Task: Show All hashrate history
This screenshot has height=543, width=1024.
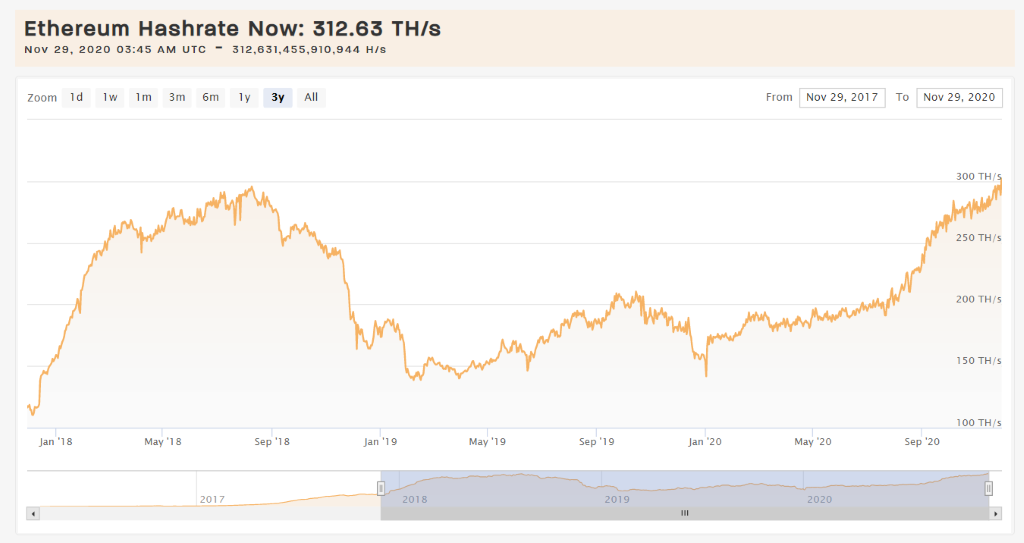Action: 311,97
